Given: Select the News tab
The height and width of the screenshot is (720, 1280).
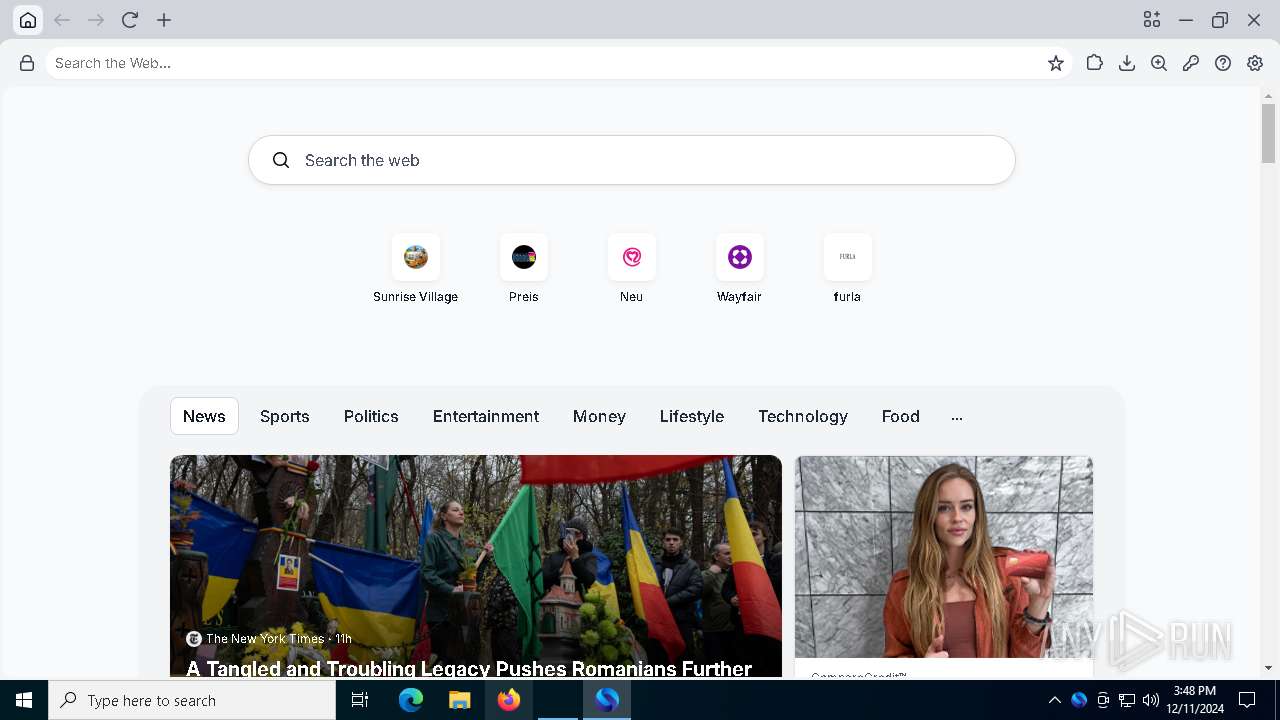Looking at the screenshot, I should [x=204, y=416].
